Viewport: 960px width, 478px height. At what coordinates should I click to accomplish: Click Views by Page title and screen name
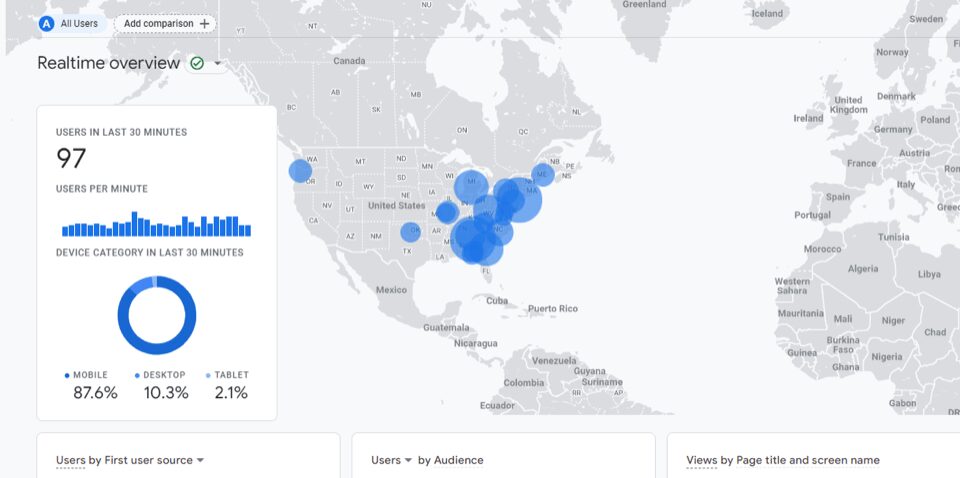[783, 460]
